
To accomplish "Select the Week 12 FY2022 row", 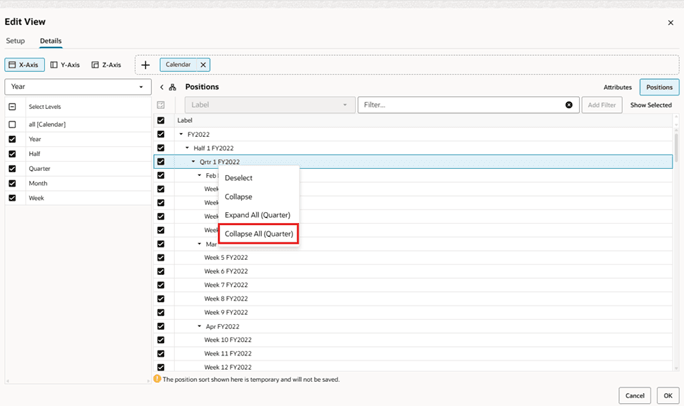I will pos(413,367).
